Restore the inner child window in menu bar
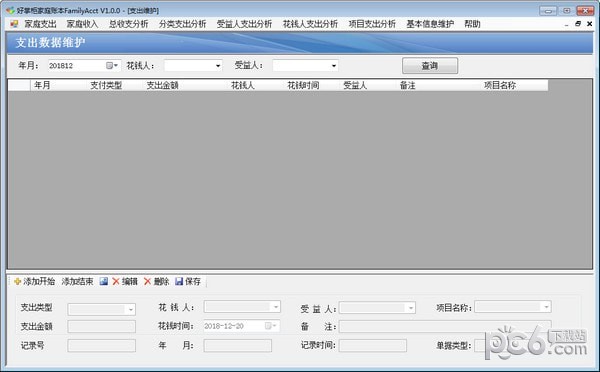This screenshot has height=372, width=600. [x=578, y=24]
